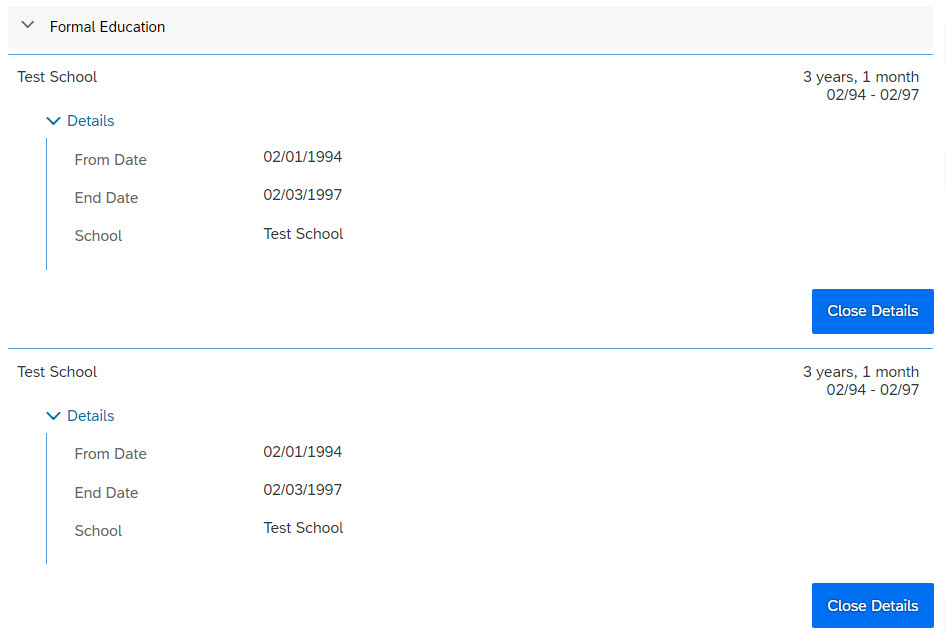Click the Formal Education section title
This screenshot has width=945, height=635.
(x=107, y=27)
